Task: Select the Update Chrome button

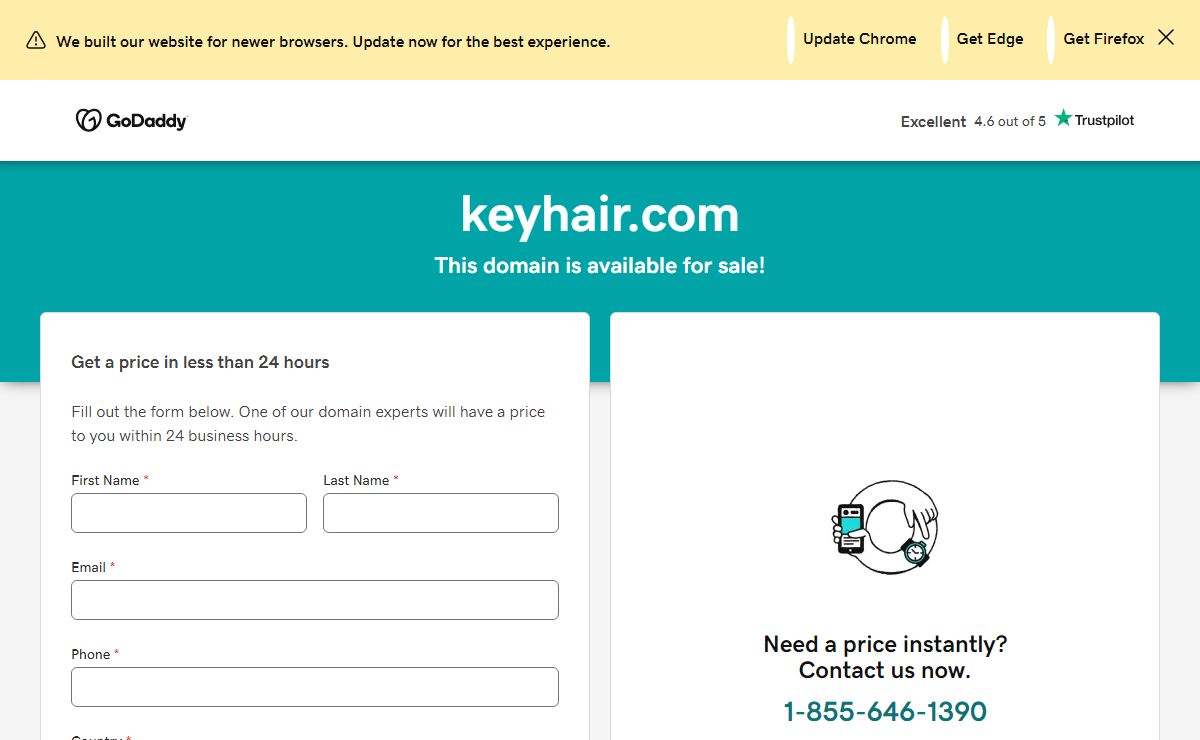Action: point(859,39)
